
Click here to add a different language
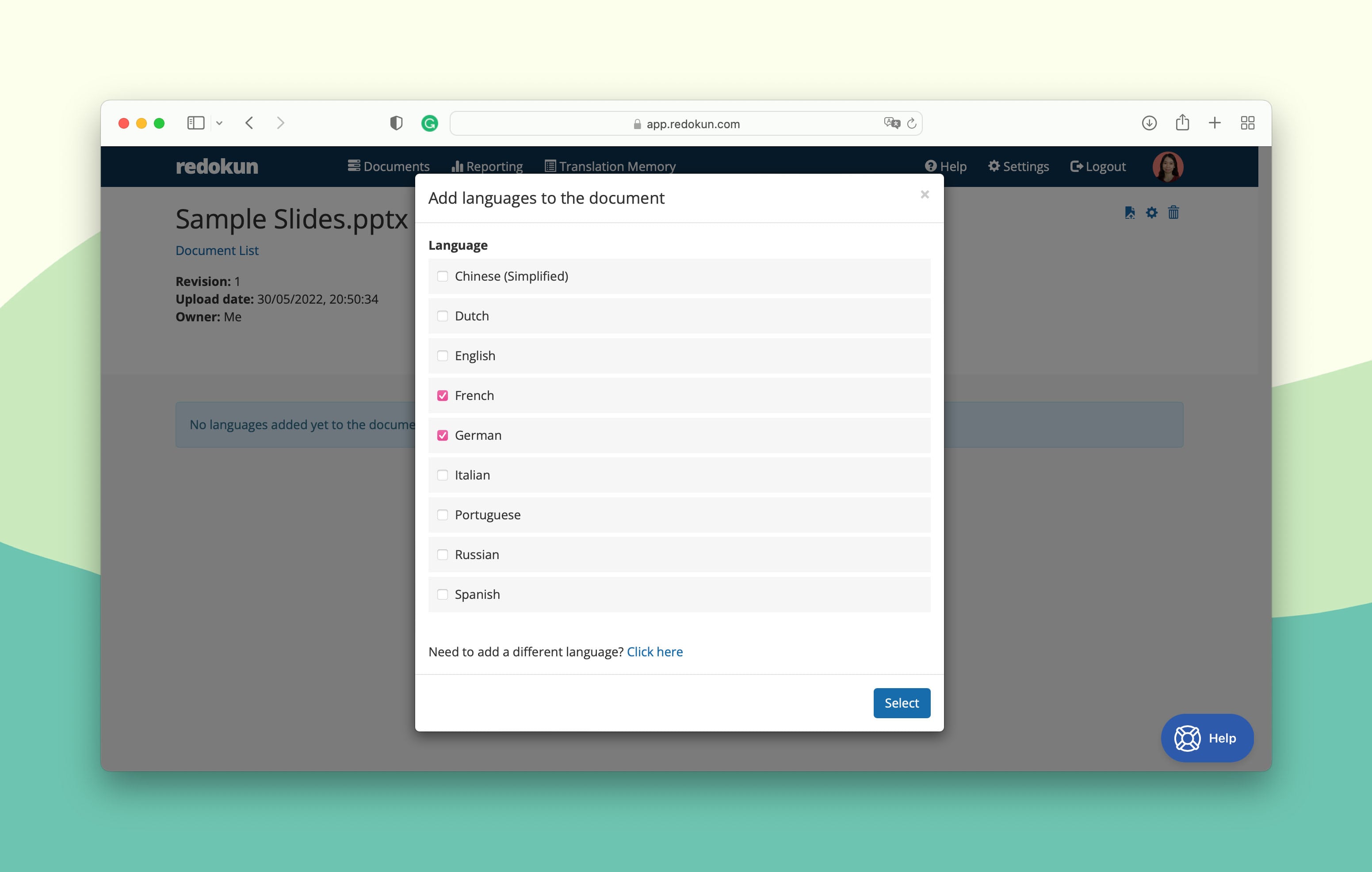[655, 651]
